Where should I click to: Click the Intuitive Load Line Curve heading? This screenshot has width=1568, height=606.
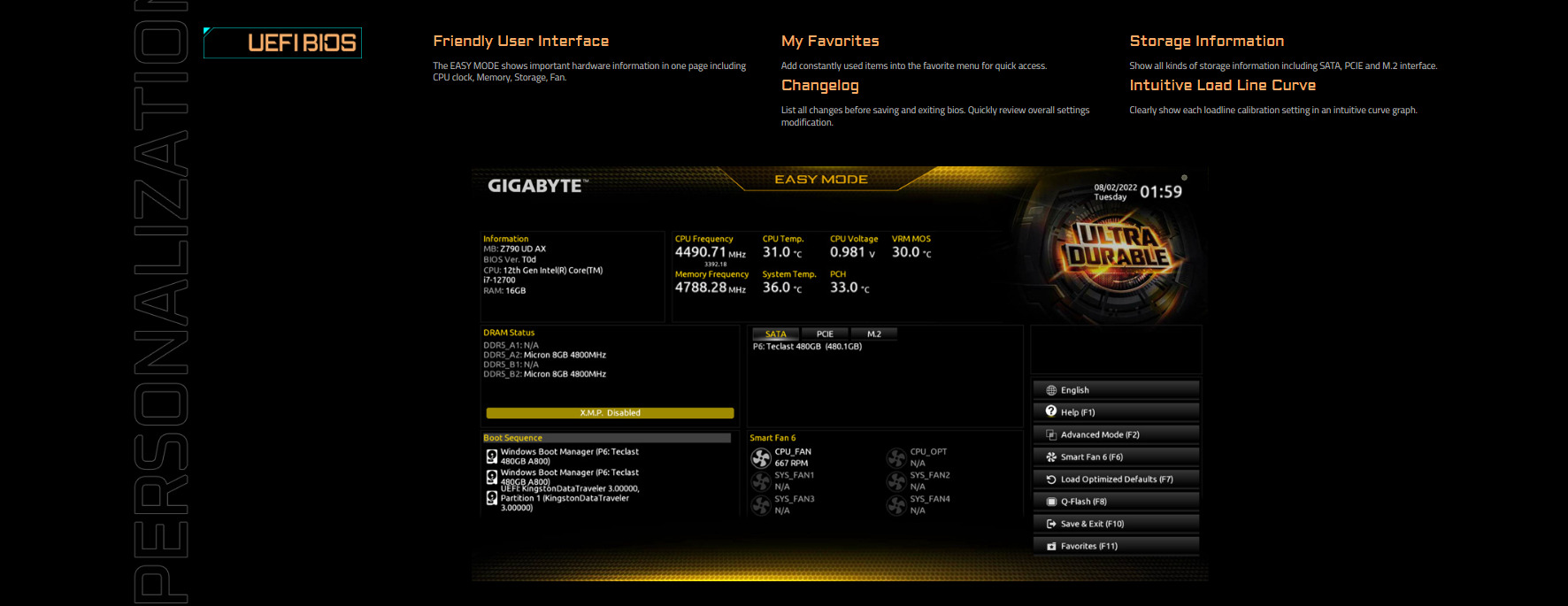pyautogui.click(x=1223, y=85)
